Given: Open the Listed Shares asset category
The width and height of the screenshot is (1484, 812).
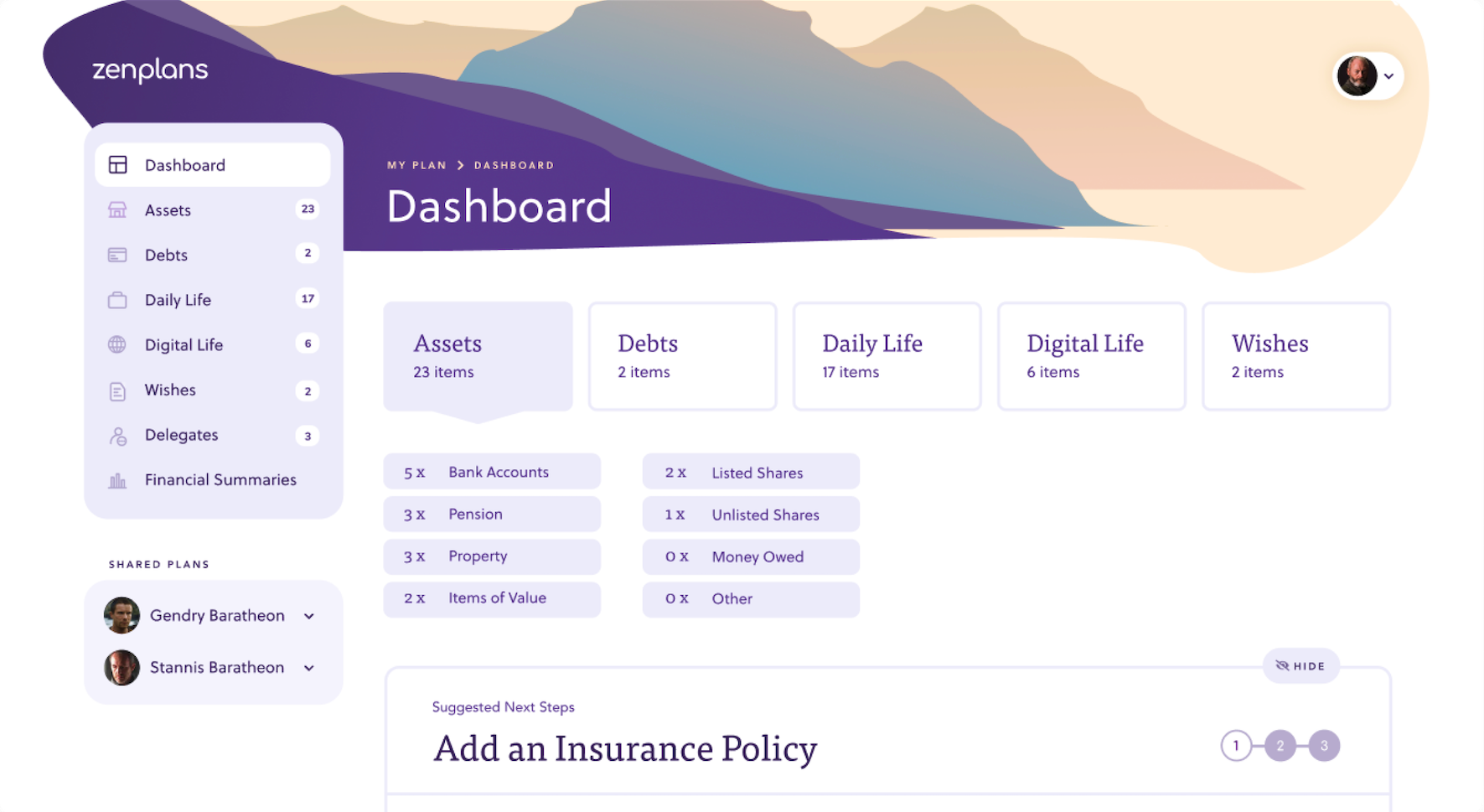Looking at the screenshot, I should [751, 473].
